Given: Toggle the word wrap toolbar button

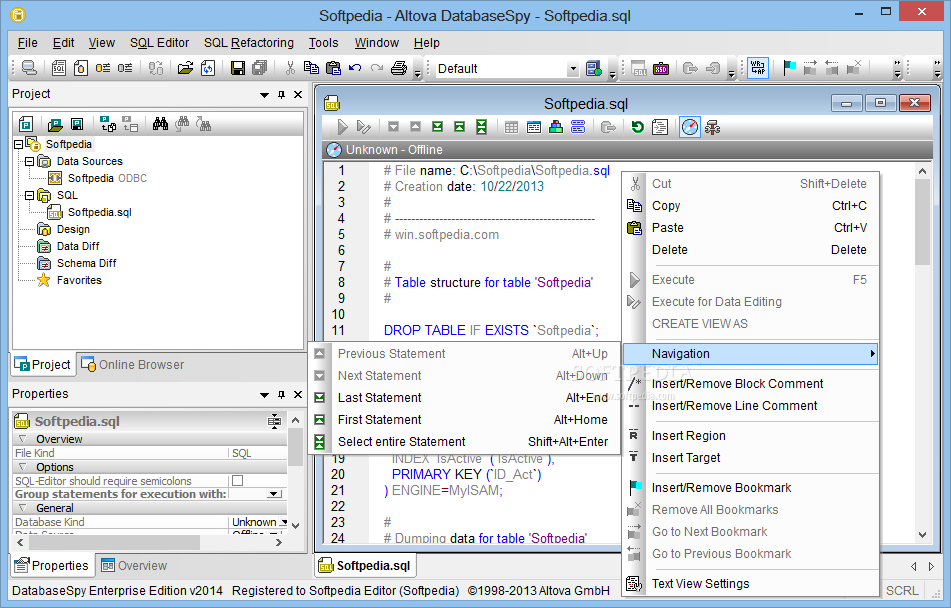Looking at the screenshot, I should [758, 68].
